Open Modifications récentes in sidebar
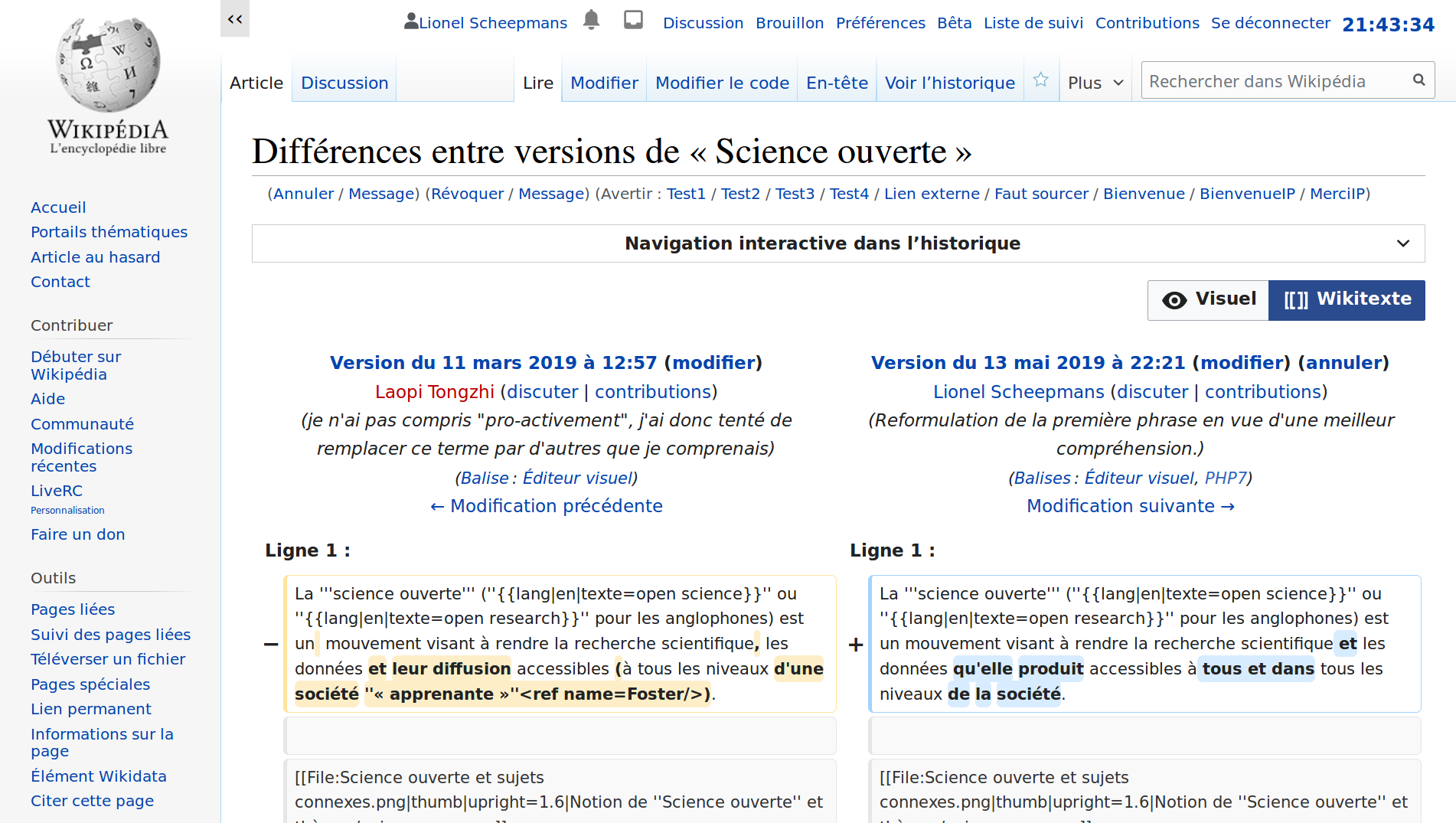1456x823 pixels. (81, 457)
